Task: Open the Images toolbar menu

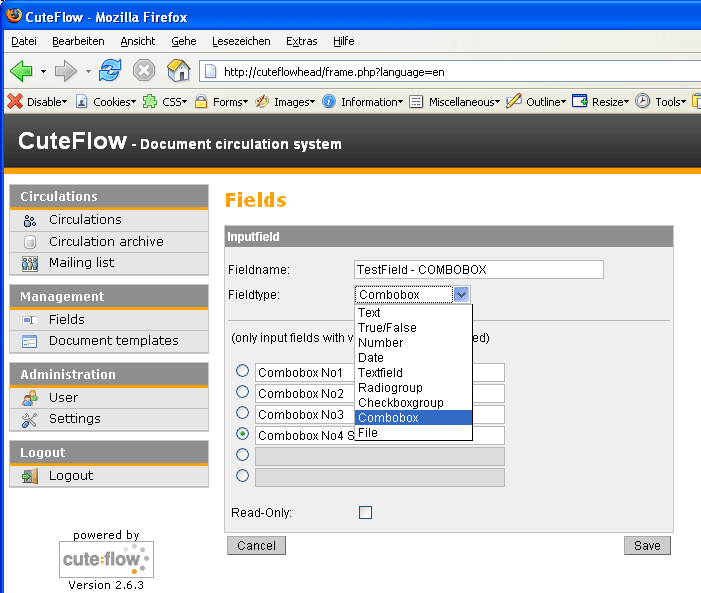Action: point(285,102)
